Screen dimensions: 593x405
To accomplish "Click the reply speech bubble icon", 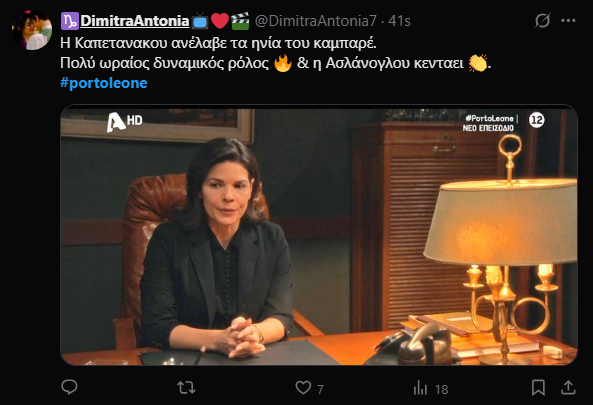I will coord(69,387).
